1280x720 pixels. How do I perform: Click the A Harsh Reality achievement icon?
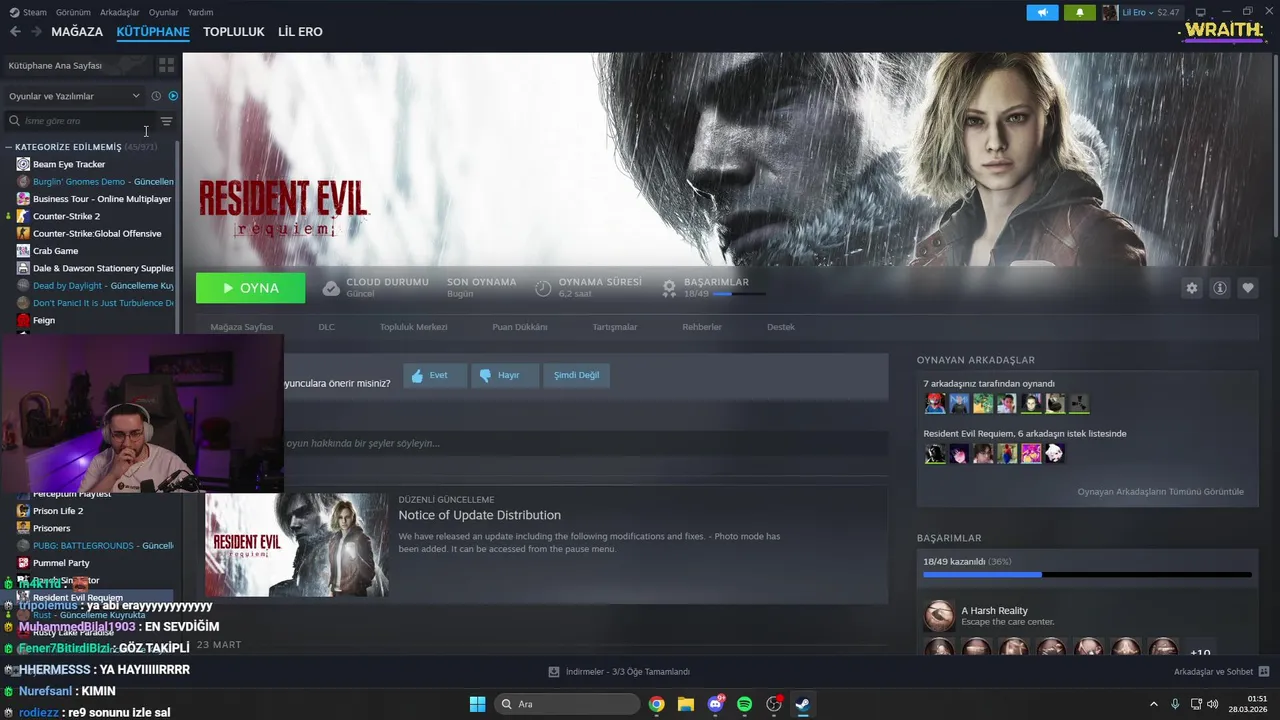939,616
